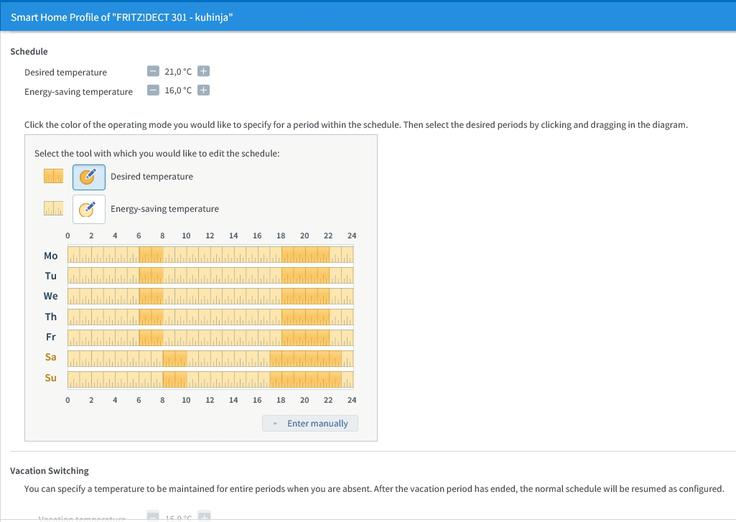Click Sunday's evening desired-temperature block
Viewport: 736px width, 522px height.
click(x=305, y=379)
